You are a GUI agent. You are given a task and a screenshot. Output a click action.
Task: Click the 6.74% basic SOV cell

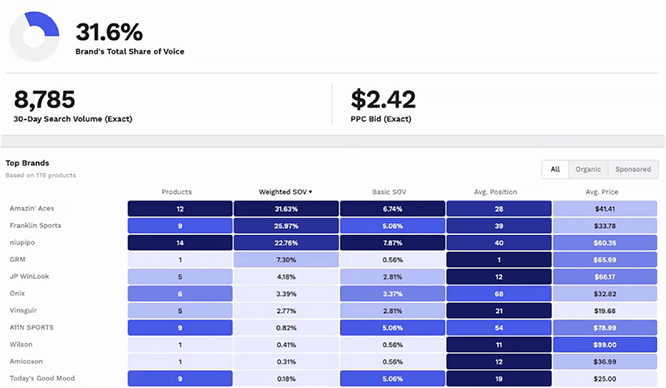pos(392,209)
